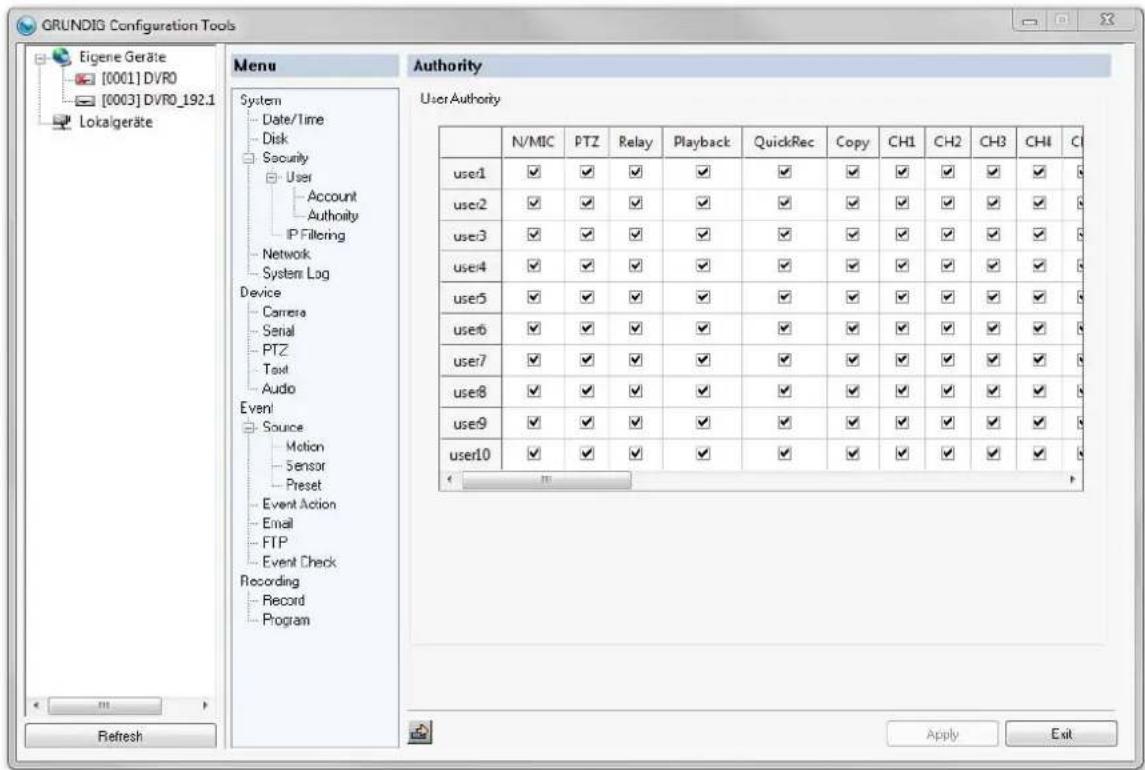The image size is (1145, 770).
Task: Open Program under Recording
Action: [x=286, y=620]
